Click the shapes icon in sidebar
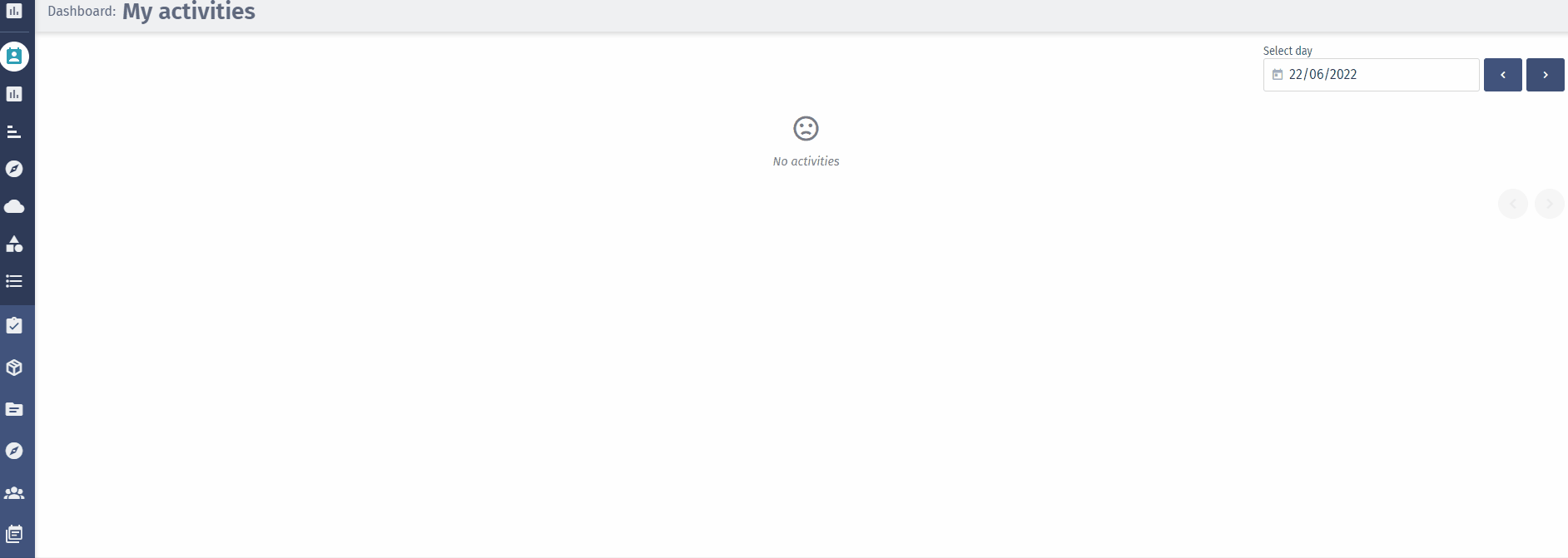The image size is (1568, 558). [14, 244]
